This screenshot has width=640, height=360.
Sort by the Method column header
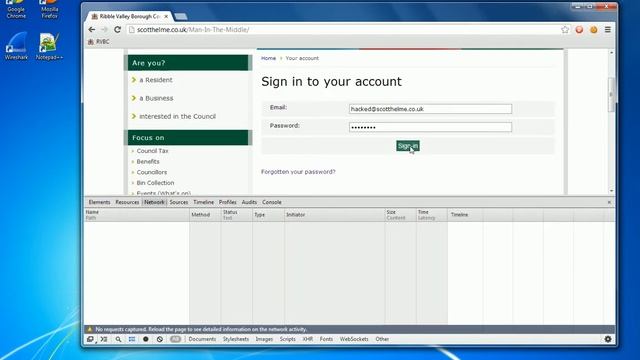[x=205, y=215]
